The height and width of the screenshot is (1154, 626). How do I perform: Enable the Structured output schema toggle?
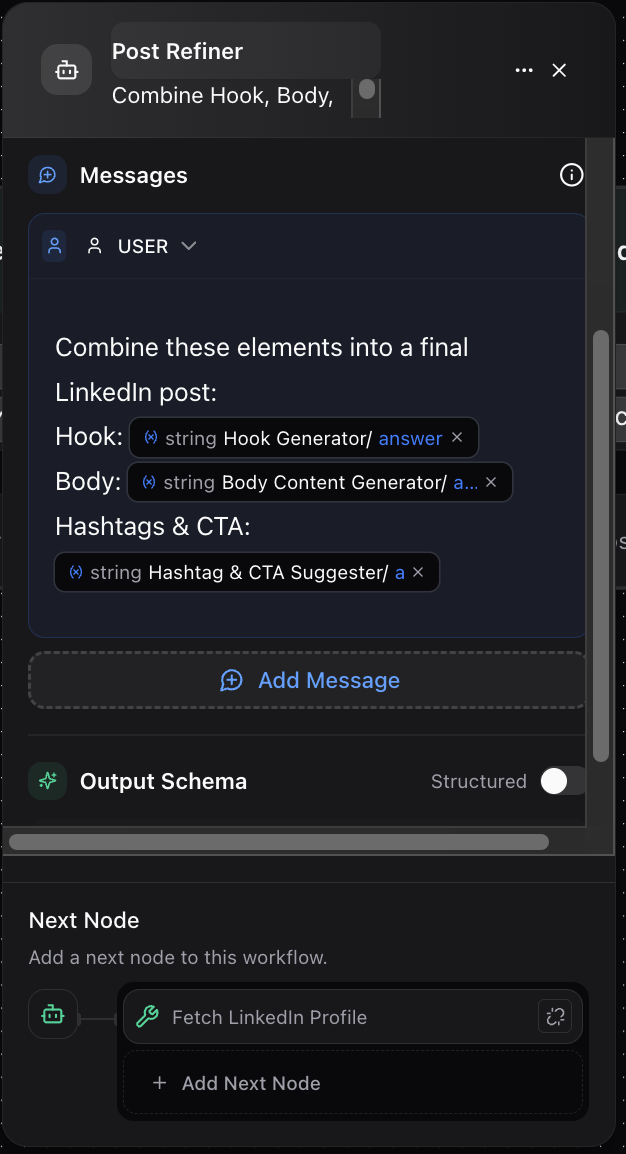[x=561, y=781]
